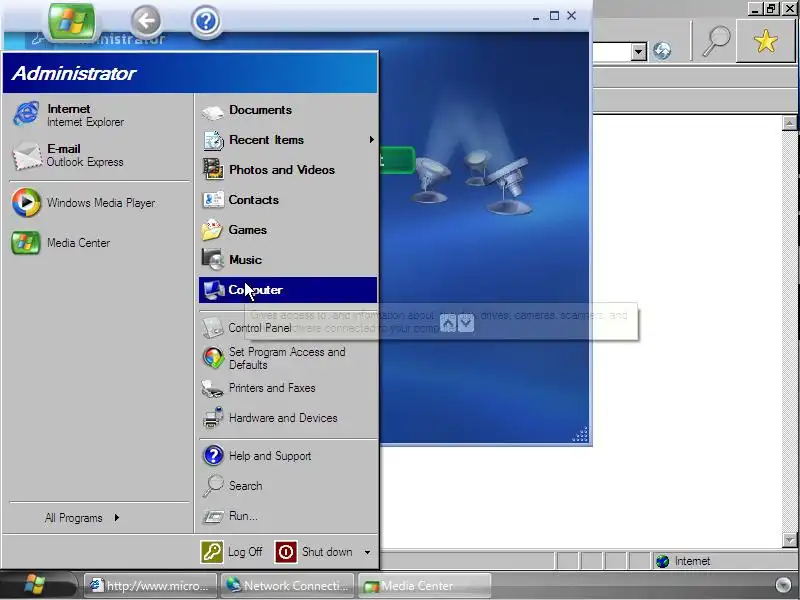Click the Media Center help button

[206, 21]
